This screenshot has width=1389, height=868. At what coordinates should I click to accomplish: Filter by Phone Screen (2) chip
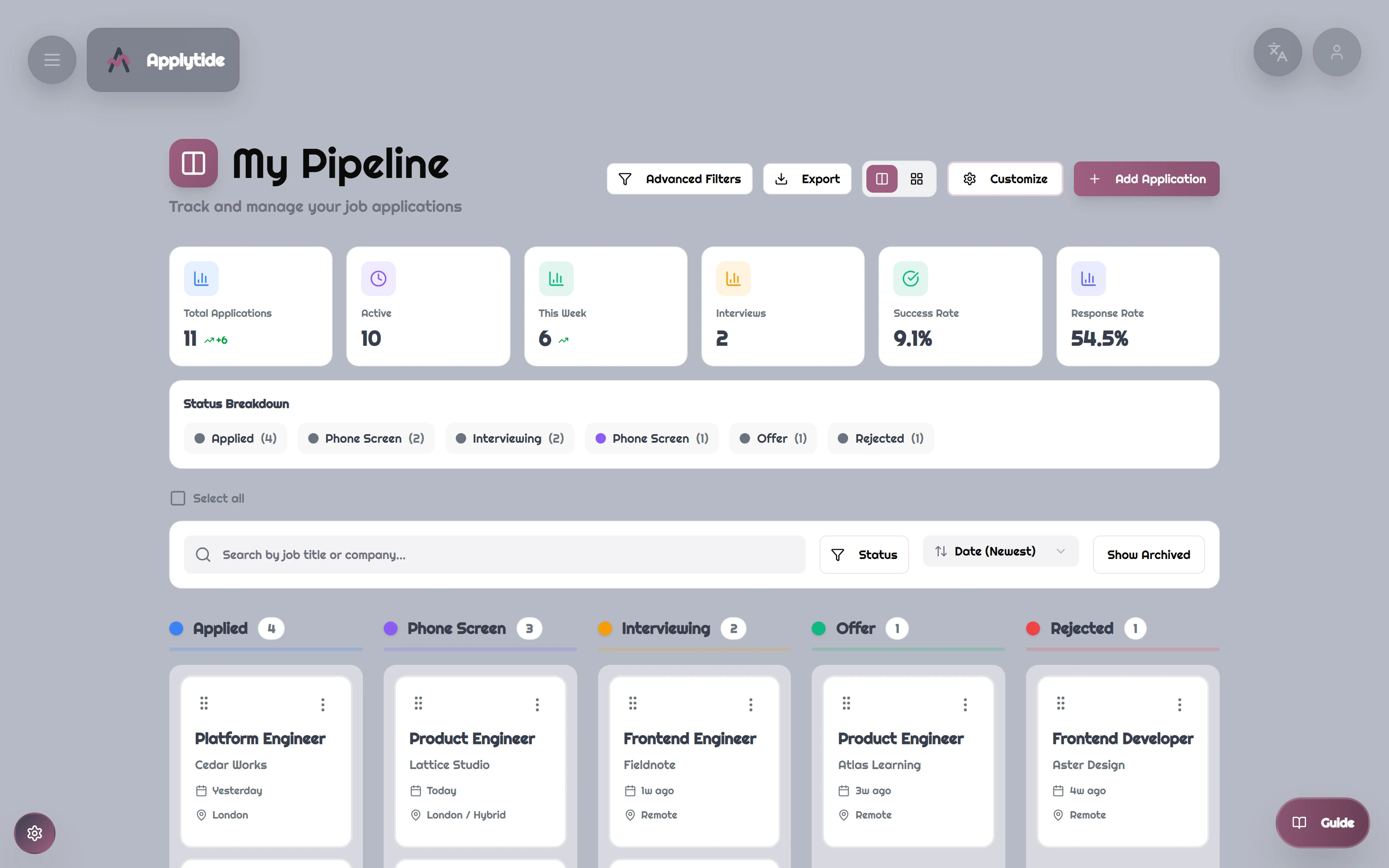[x=366, y=439]
